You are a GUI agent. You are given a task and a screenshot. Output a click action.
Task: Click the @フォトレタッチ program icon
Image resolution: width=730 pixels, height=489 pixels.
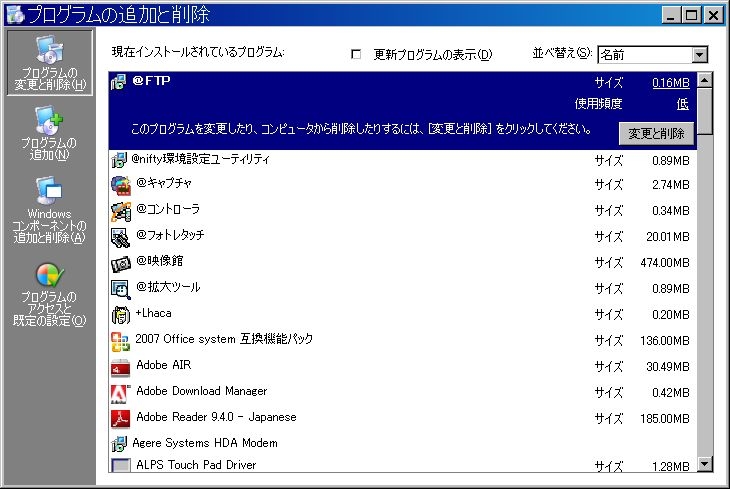coord(121,238)
